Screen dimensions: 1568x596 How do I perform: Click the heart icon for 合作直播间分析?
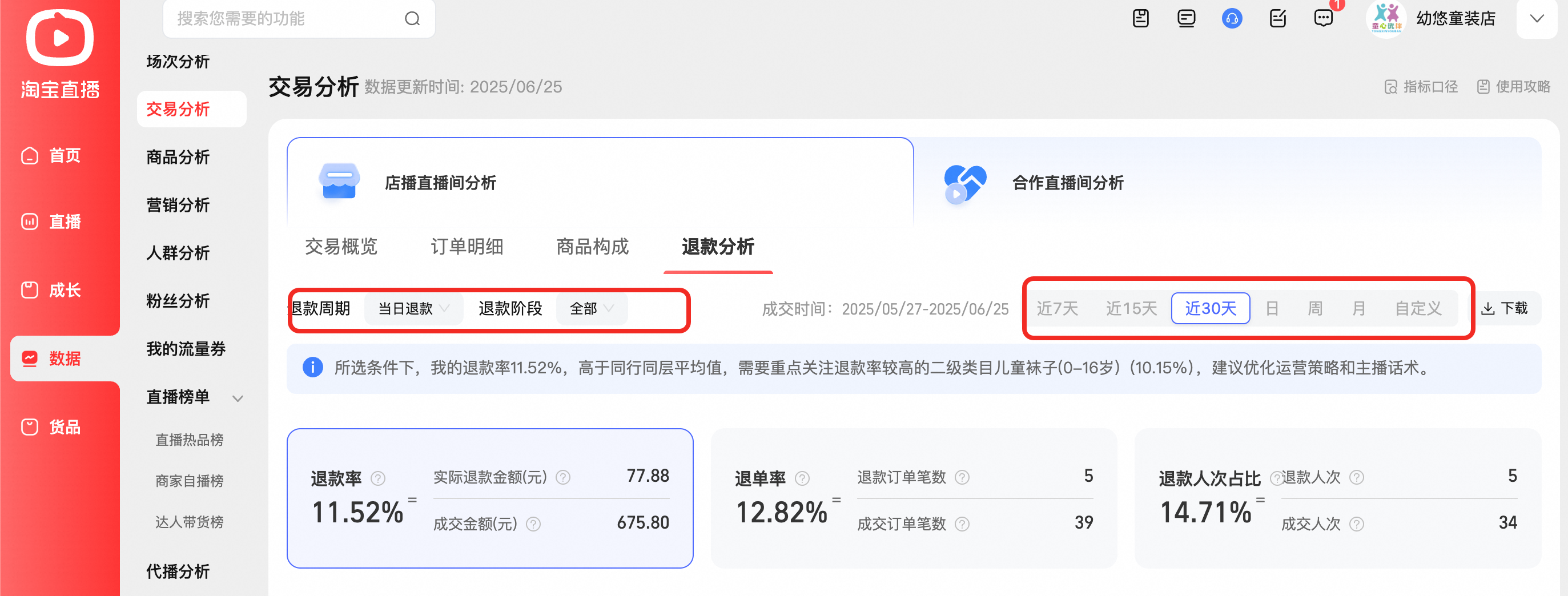(x=965, y=184)
